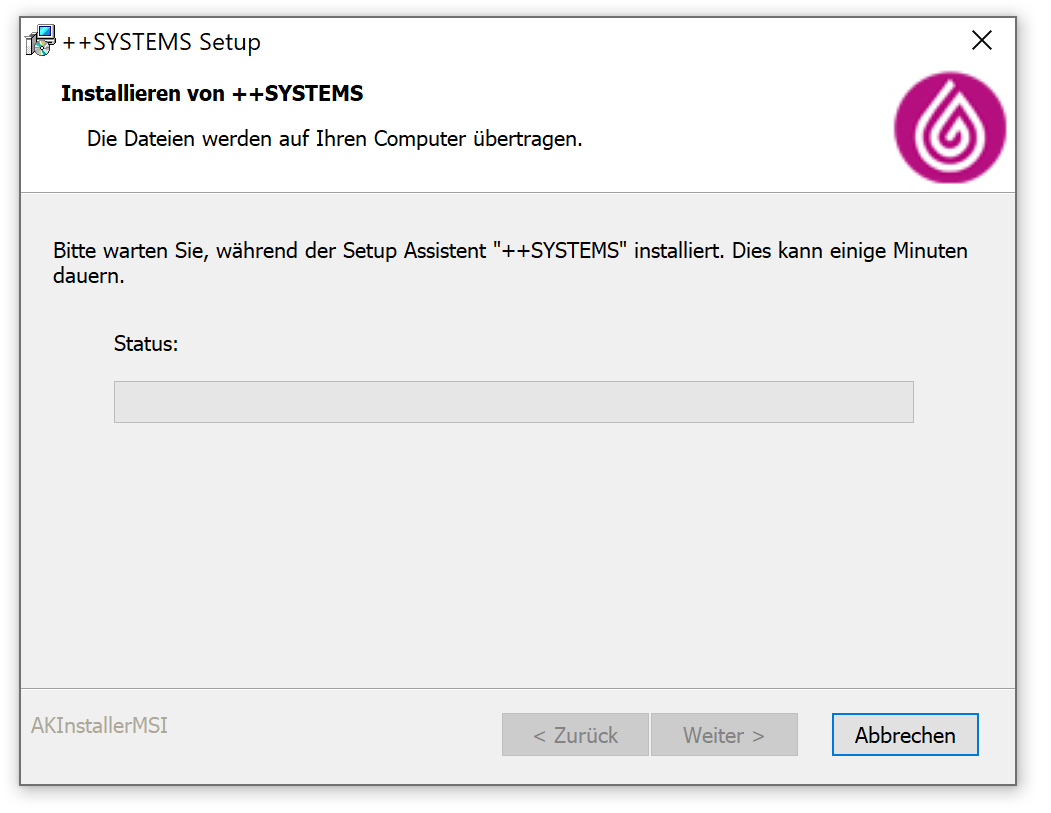Click the AKInstallerMSI label

(x=99, y=726)
